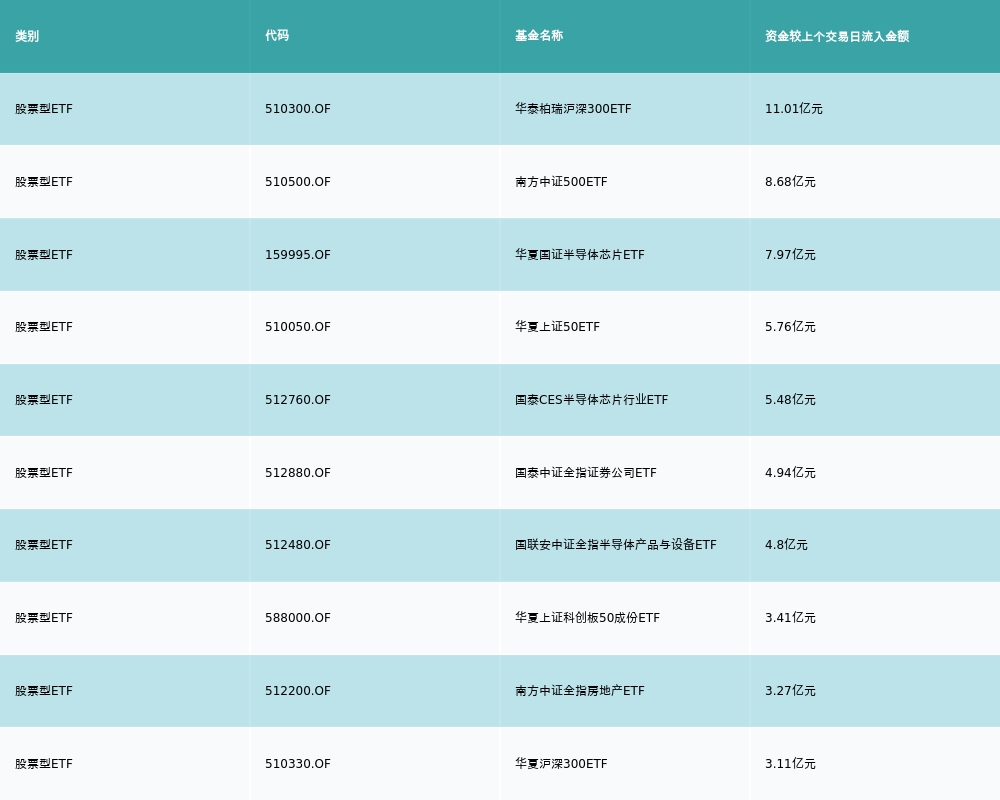This screenshot has height=800, width=1000.
Task: Click 股票型ETF in the 588000.OF row
Action: coord(44,618)
